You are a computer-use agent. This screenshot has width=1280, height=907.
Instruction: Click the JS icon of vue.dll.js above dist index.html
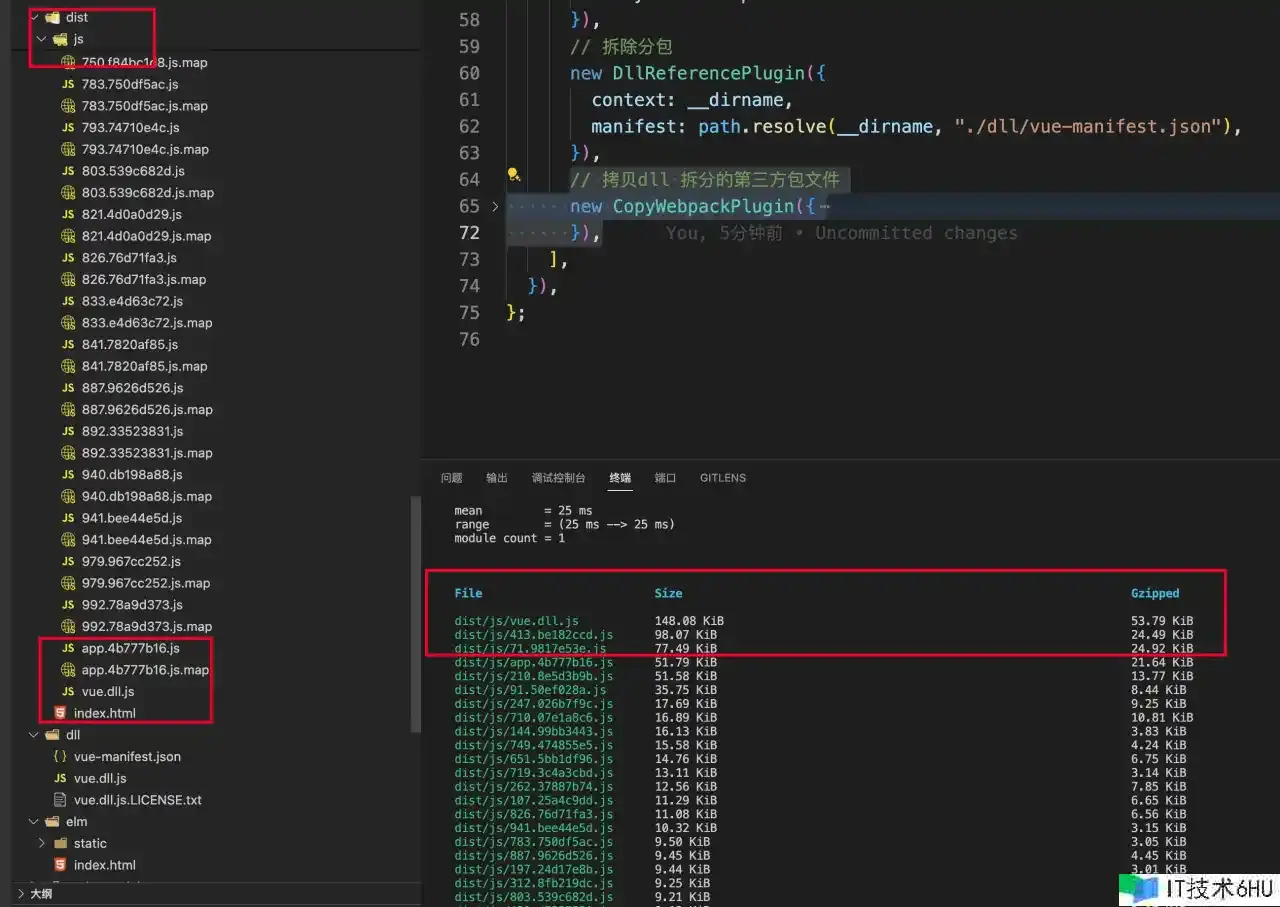[x=68, y=692]
